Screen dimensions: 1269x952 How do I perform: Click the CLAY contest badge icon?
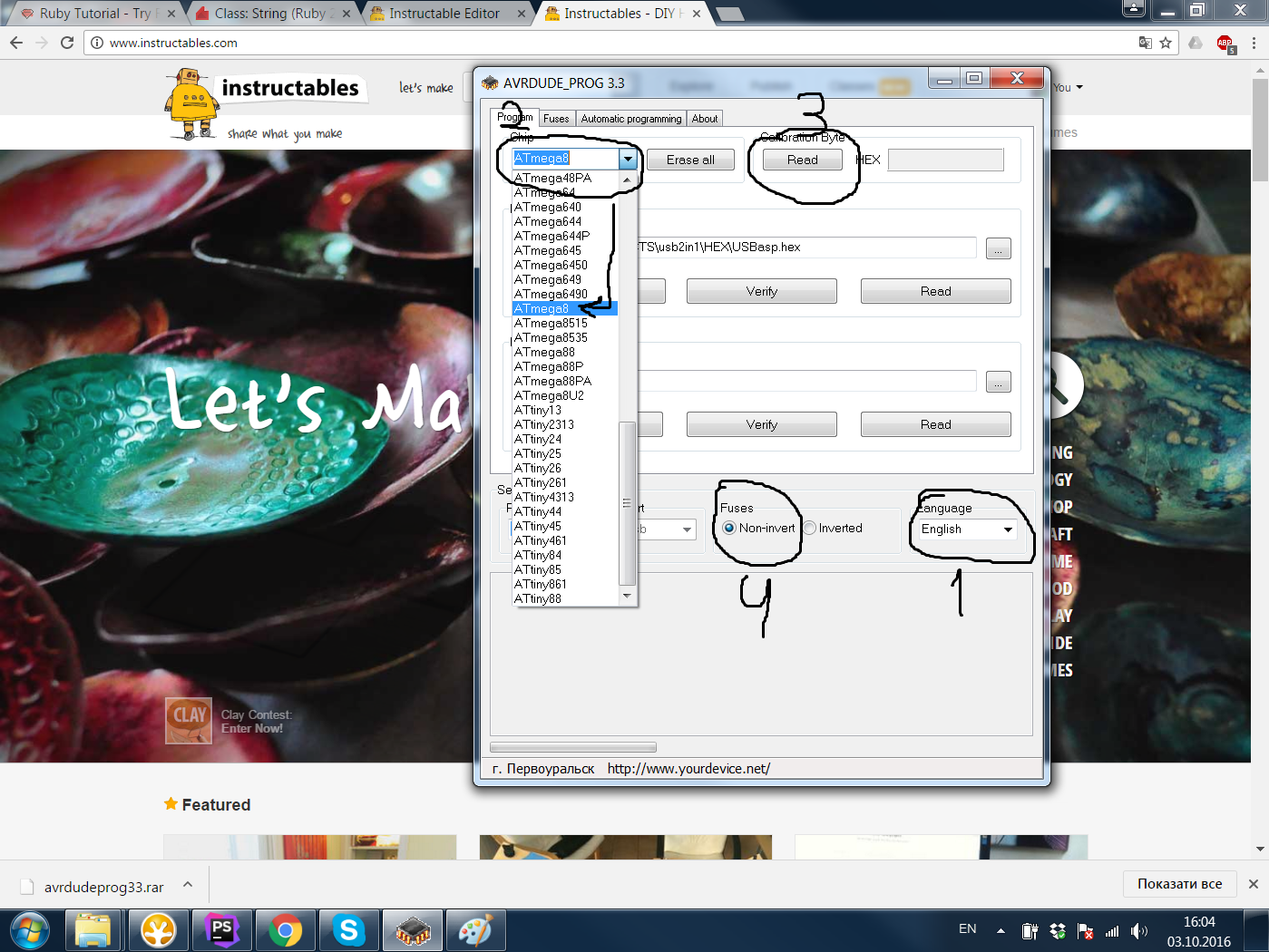(x=189, y=721)
